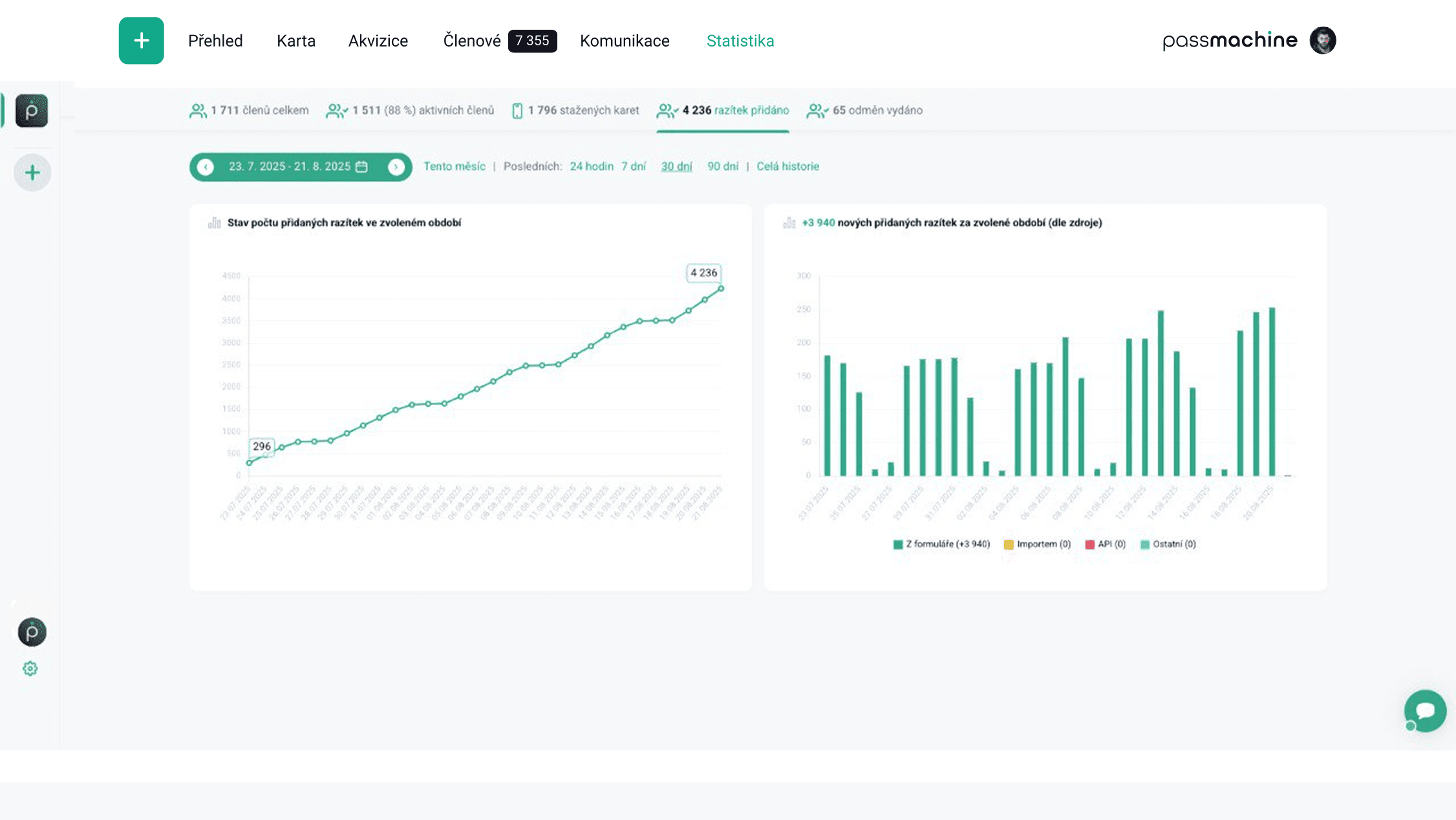Select the dark P app icon at sidebar top
The image size is (1456, 820).
pyautogui.click(x=32, y=111)
